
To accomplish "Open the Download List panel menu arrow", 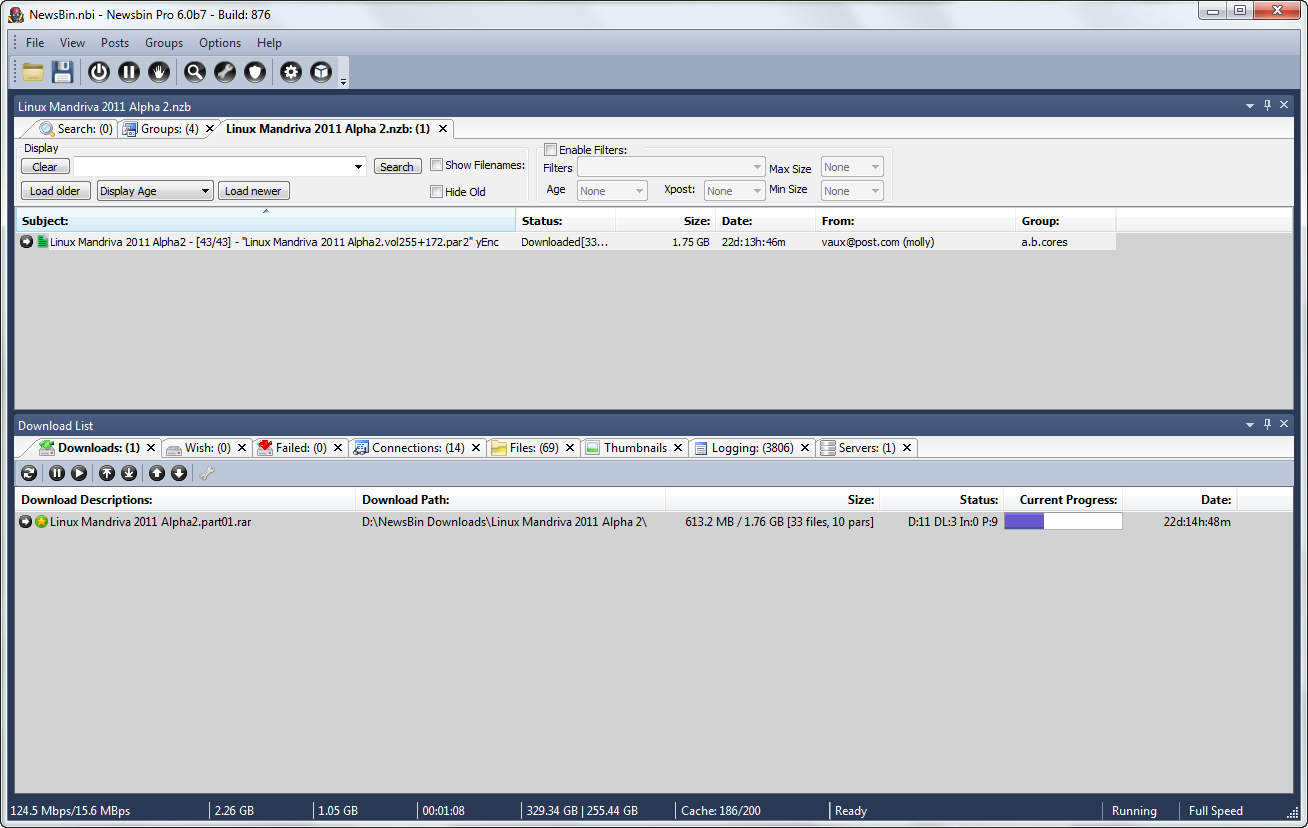I will 1249,425.
